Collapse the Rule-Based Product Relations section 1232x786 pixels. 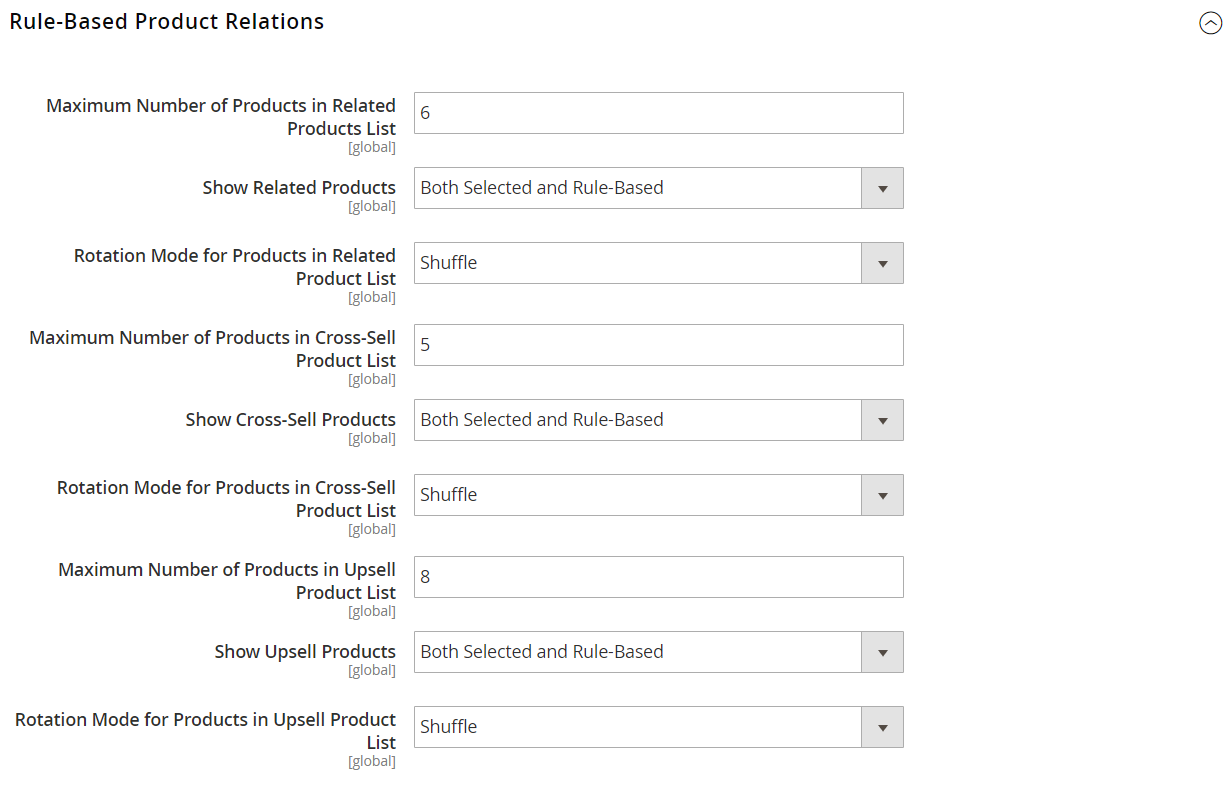[x=1210, y=23]
